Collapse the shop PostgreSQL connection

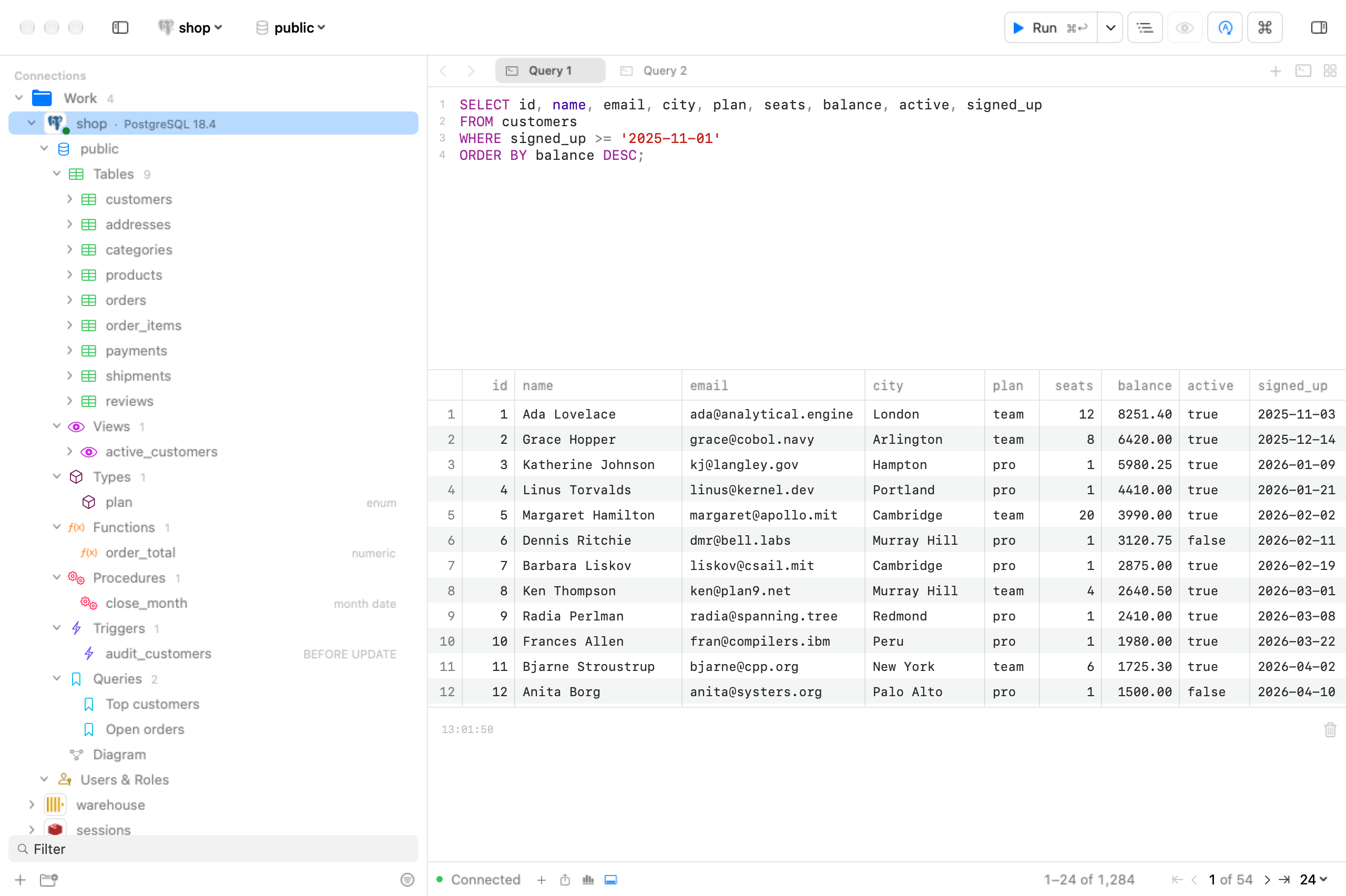pos(32,123)
